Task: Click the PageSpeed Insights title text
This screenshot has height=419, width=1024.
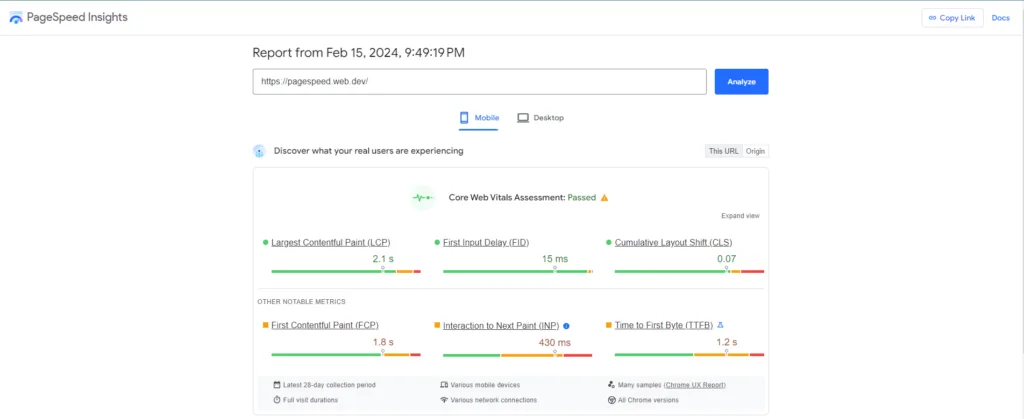Action: pyautogui.click(x=77, y=18)
